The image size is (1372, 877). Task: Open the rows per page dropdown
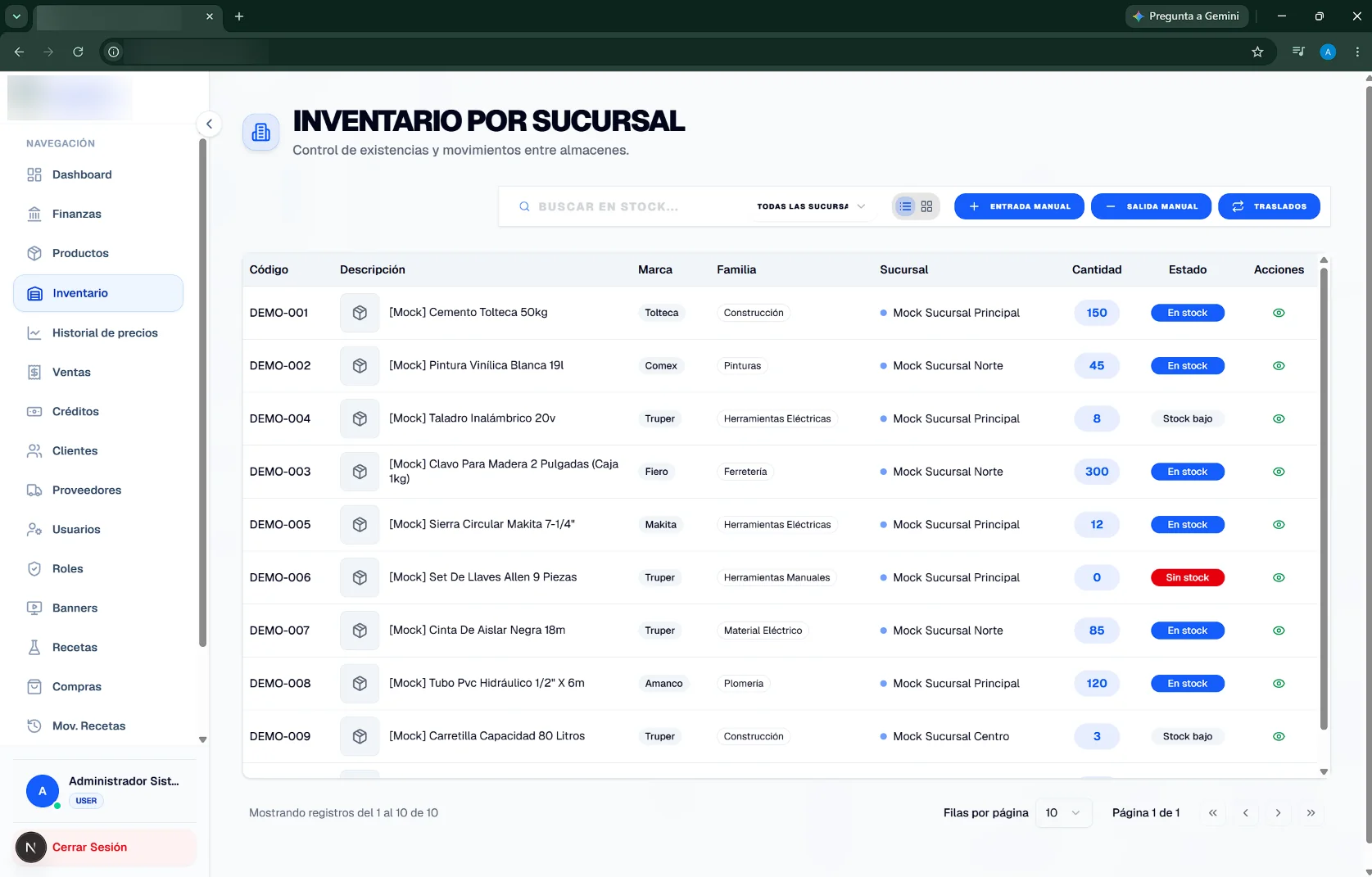[x=1063, y=813]
